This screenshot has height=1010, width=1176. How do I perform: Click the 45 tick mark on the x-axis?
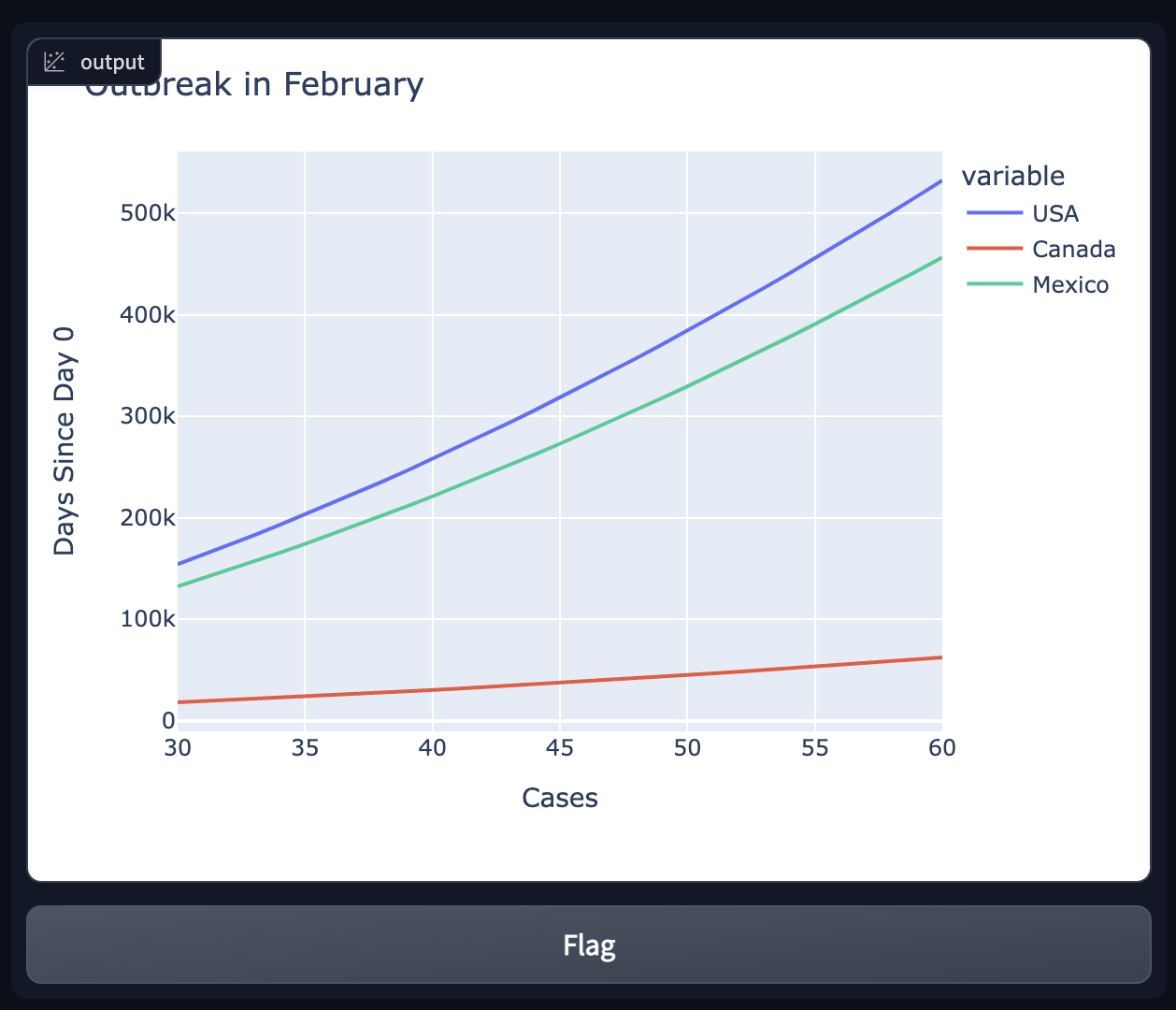click(x=560, y=748)
